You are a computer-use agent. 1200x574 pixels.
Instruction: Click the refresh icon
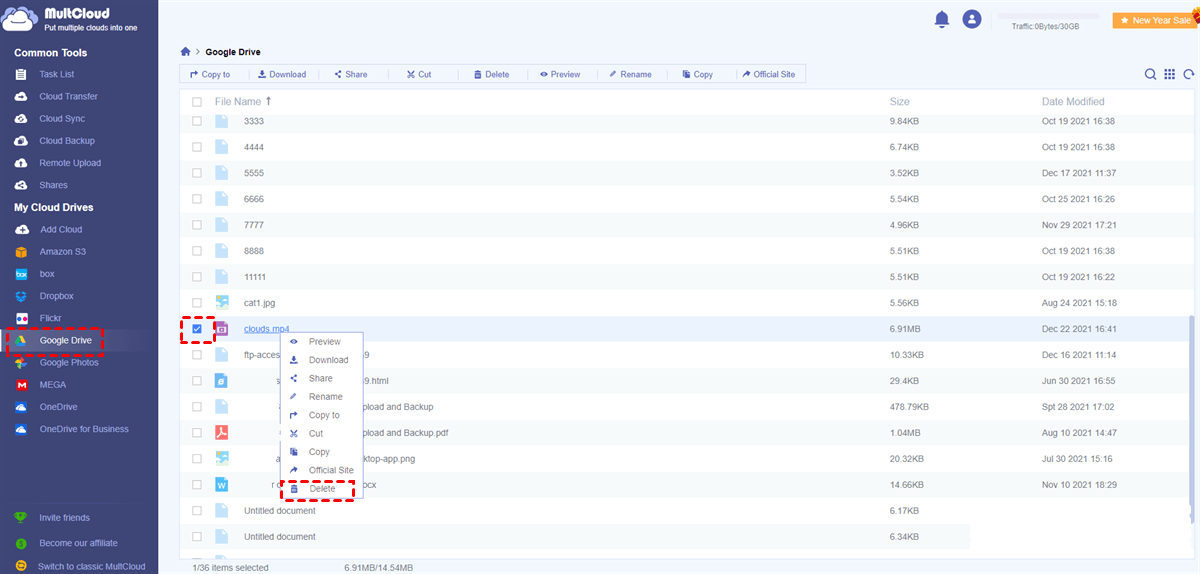1189,74
